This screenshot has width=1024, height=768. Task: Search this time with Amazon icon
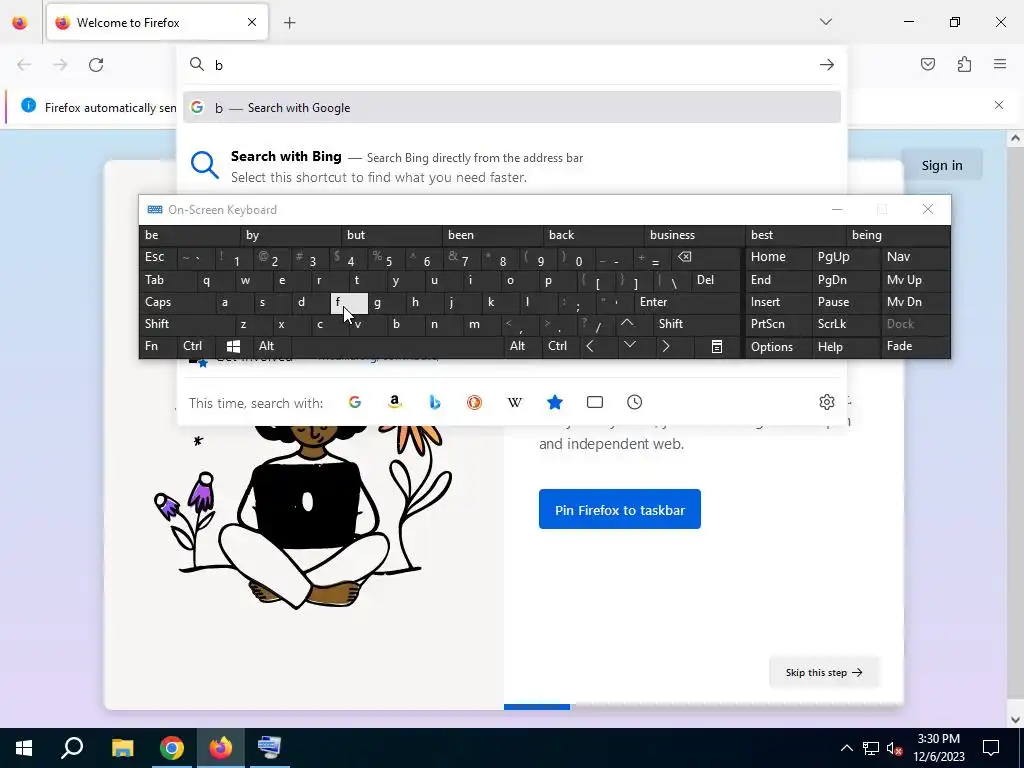pos(394,402)
